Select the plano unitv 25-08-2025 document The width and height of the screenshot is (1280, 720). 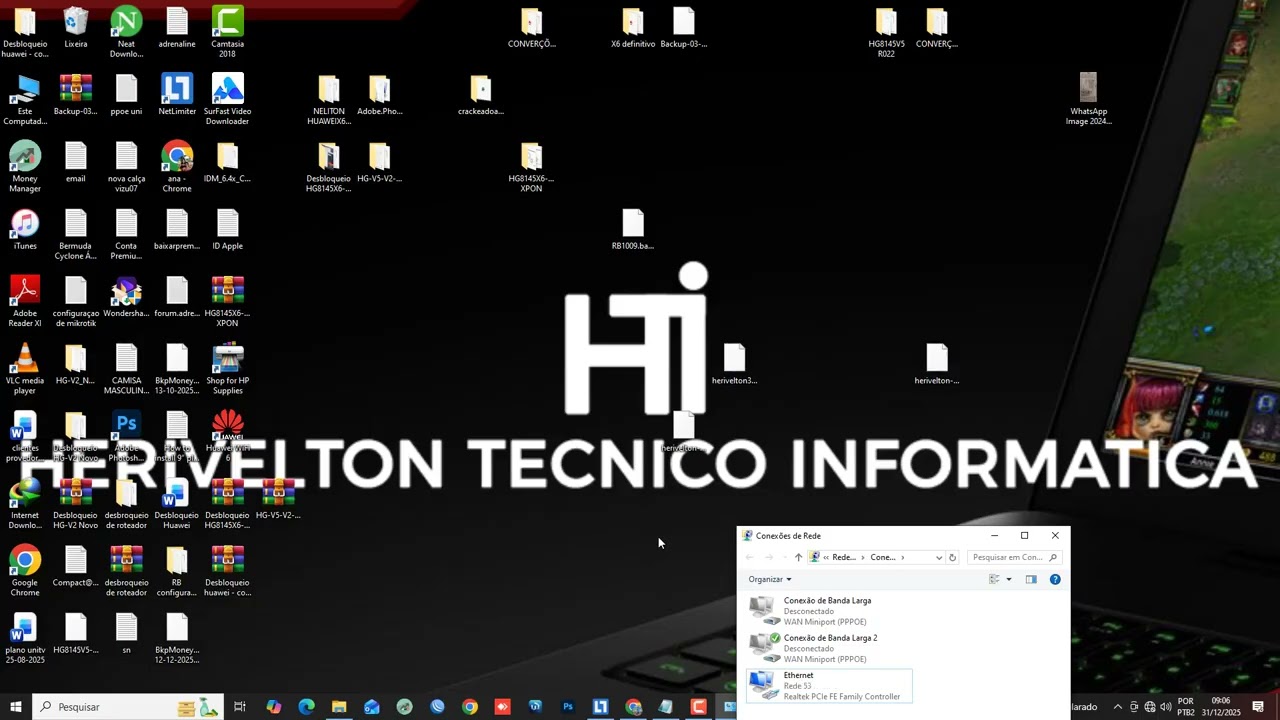click(25, 637)
